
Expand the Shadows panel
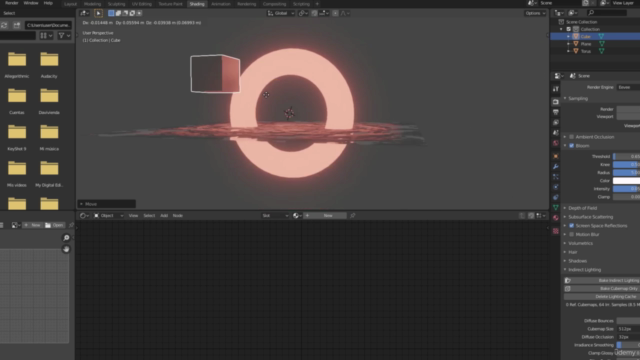pos(576,261)
